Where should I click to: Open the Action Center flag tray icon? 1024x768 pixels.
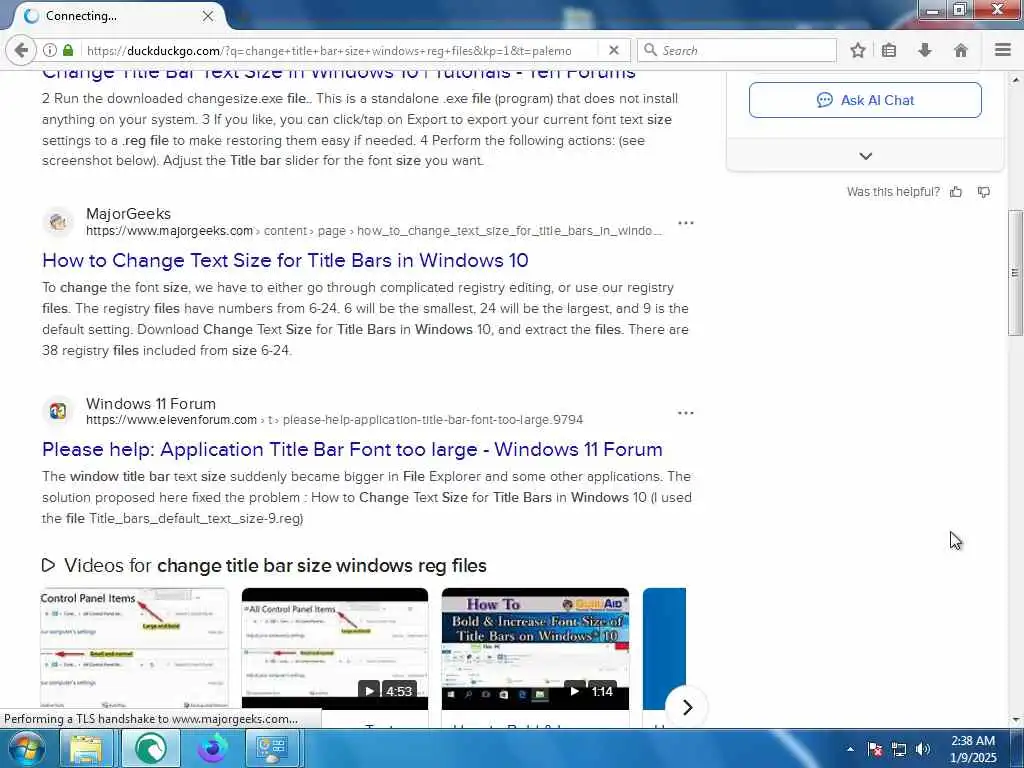coord(874,749)
